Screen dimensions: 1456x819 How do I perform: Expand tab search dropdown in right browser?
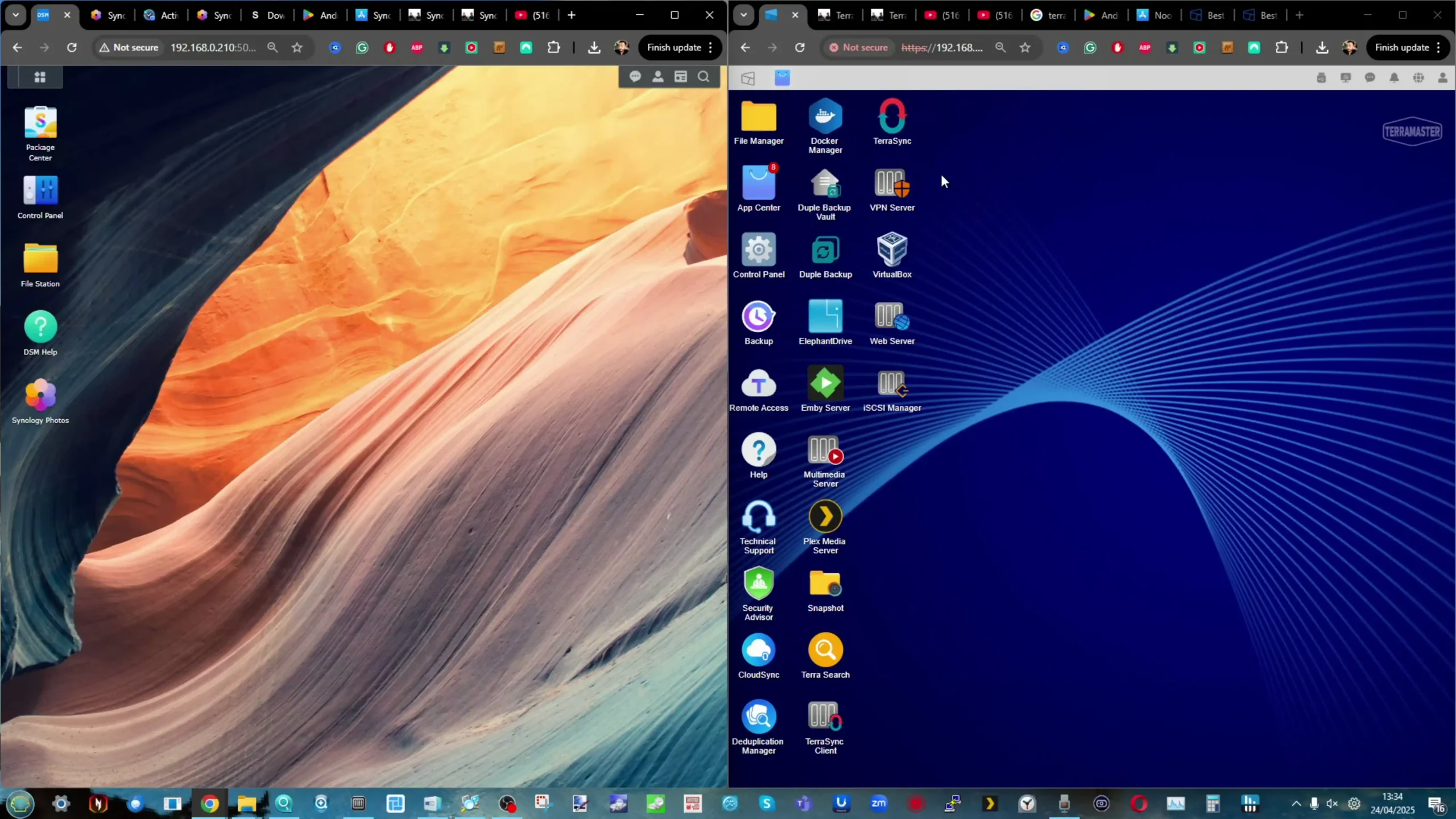743,15
